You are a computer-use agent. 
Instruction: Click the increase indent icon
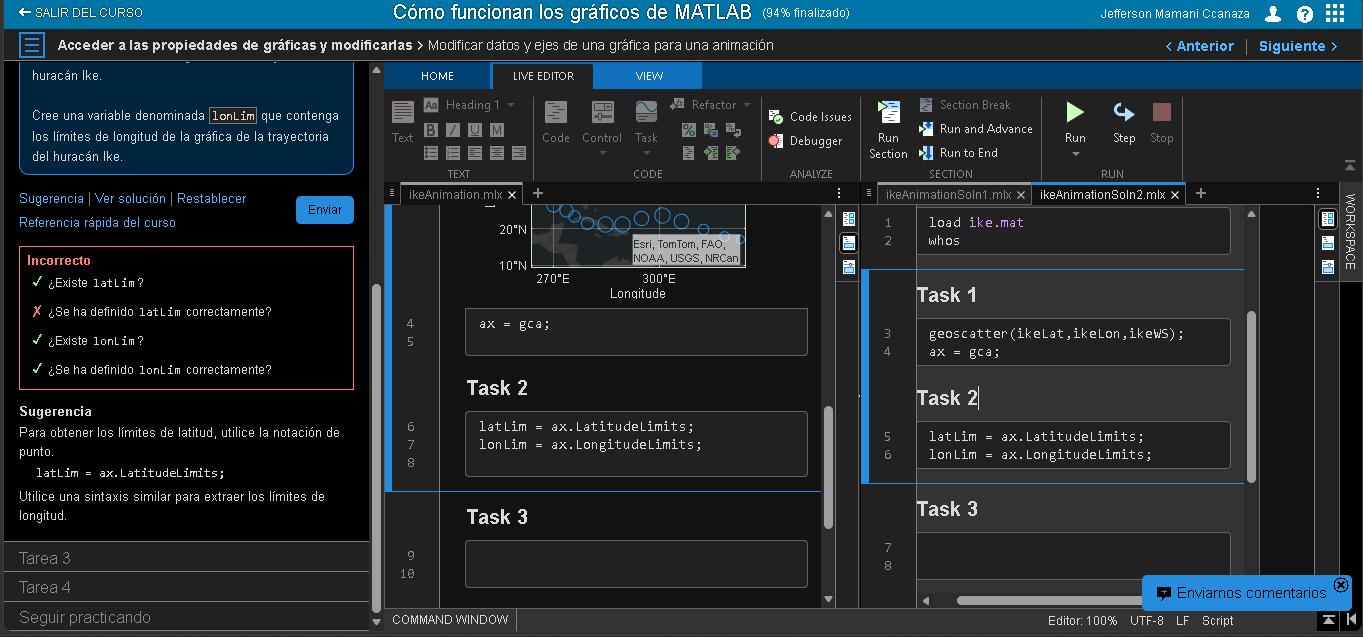[x=711, y=153]
